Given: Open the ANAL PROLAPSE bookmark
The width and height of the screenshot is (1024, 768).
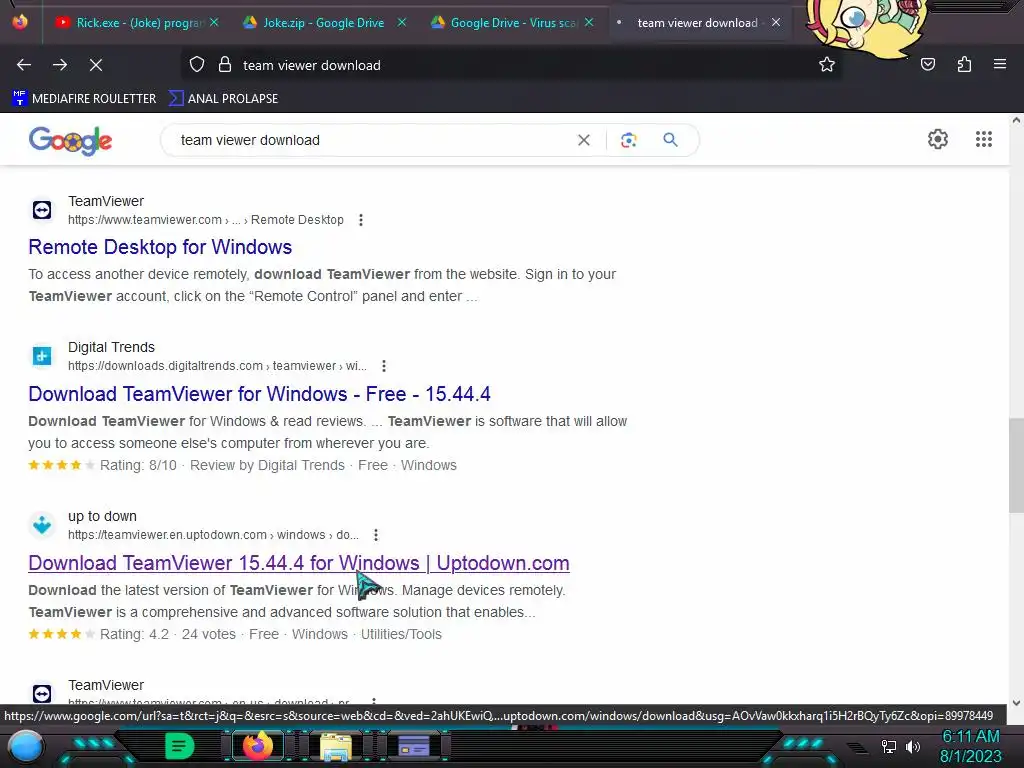Looking at the screenshot, I should [223, 99].
